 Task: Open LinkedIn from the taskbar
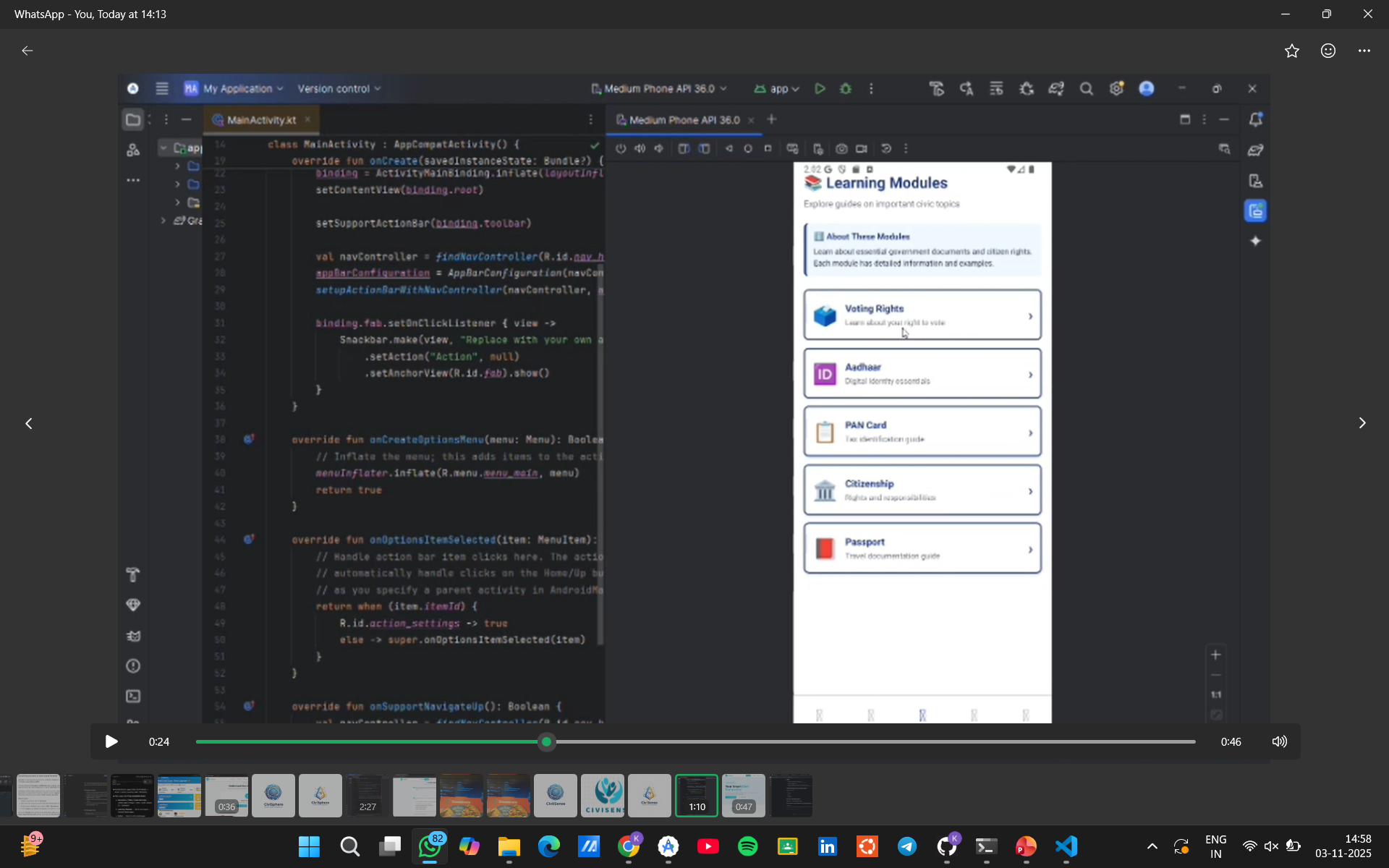pyautogui.click(x=827, y=846)
